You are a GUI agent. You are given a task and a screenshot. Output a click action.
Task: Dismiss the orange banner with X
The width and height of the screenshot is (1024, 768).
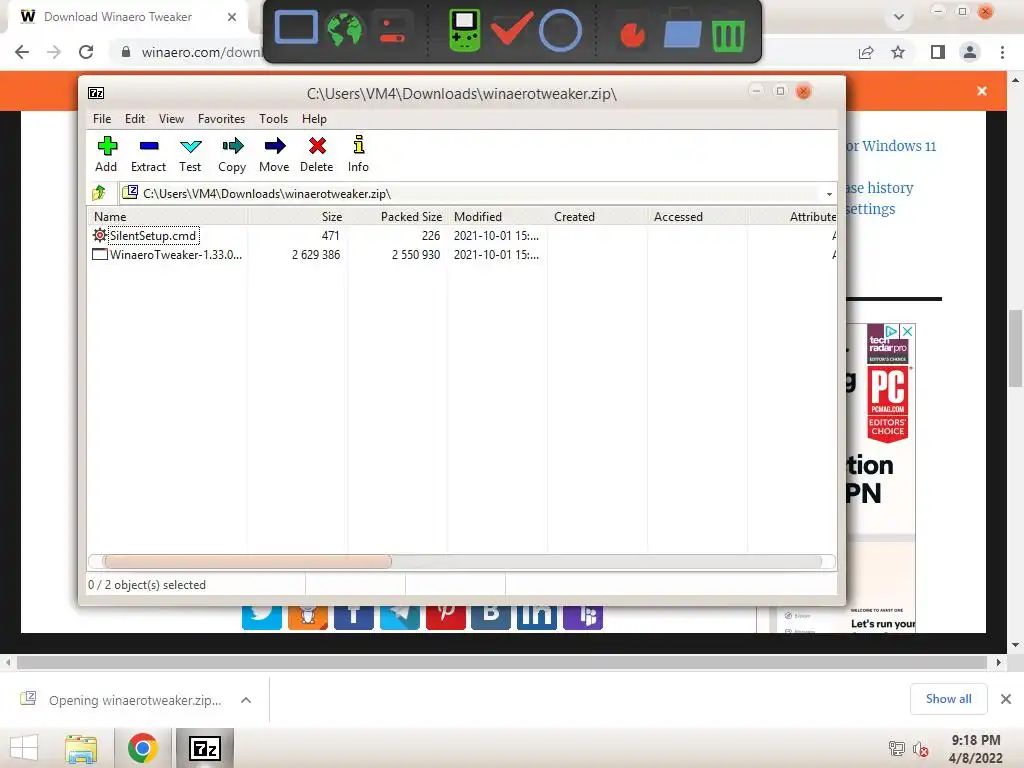982,91
